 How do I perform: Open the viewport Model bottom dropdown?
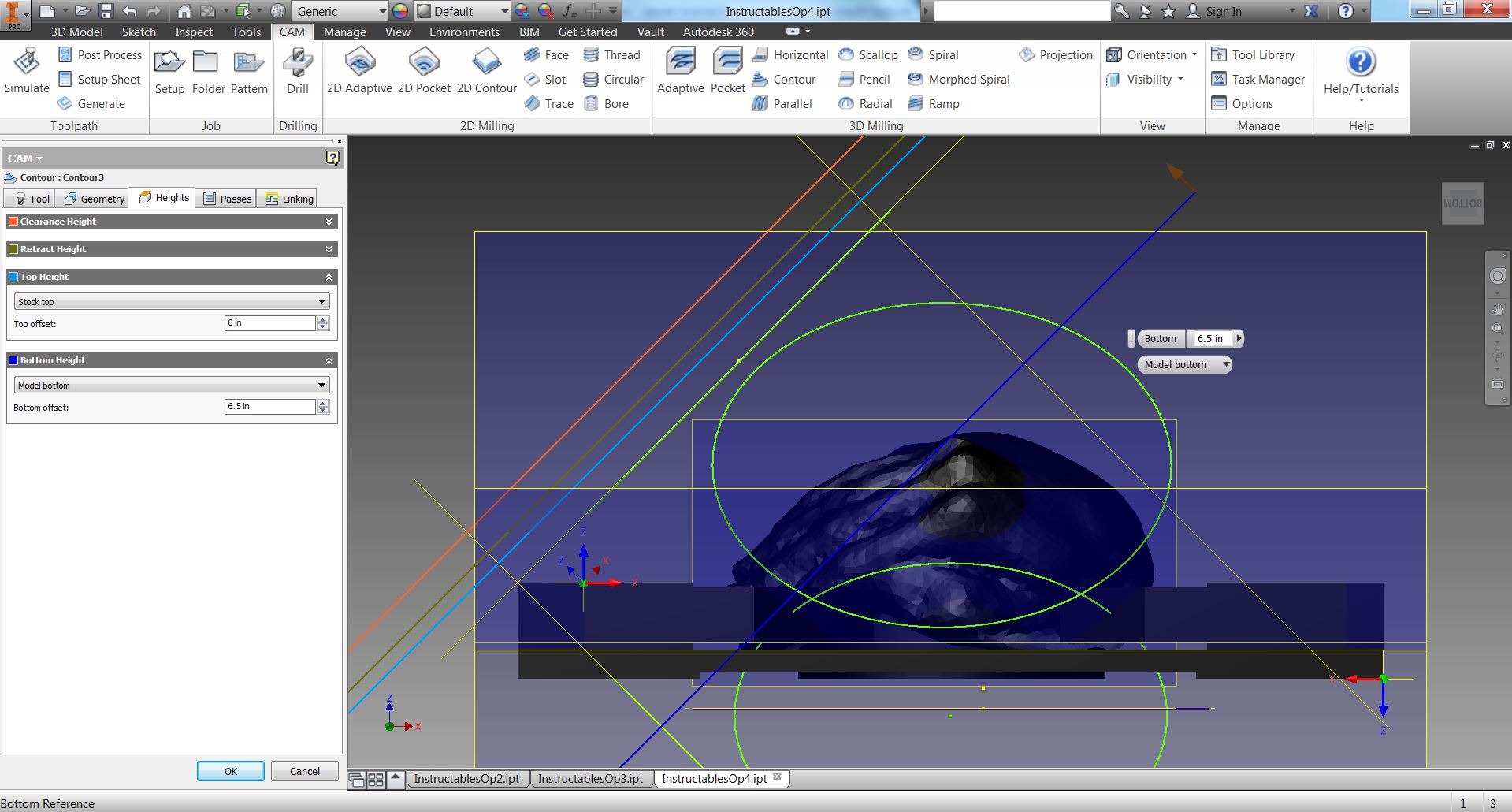click(1184, 365)
